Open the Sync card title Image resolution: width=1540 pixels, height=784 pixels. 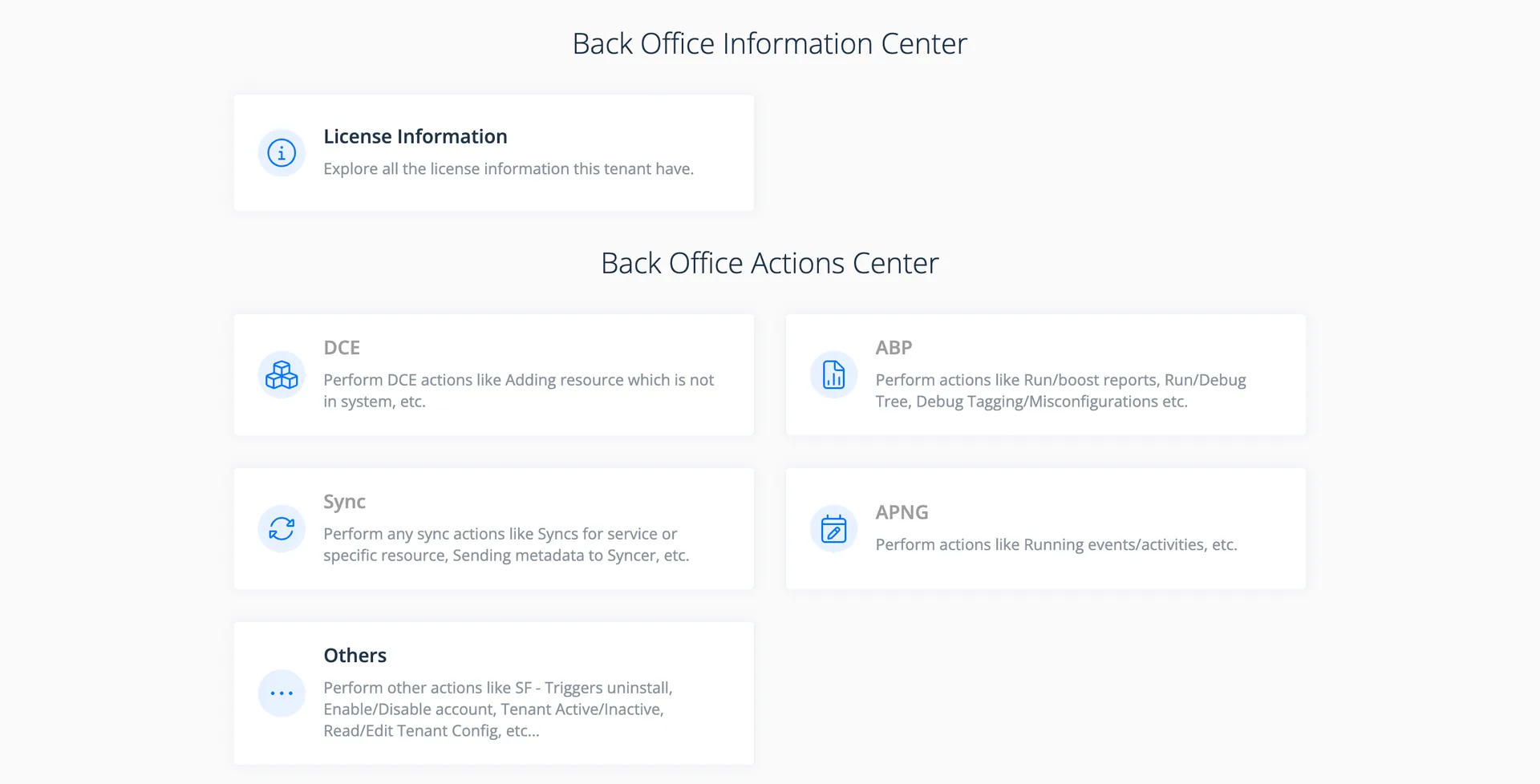[344, 502]
